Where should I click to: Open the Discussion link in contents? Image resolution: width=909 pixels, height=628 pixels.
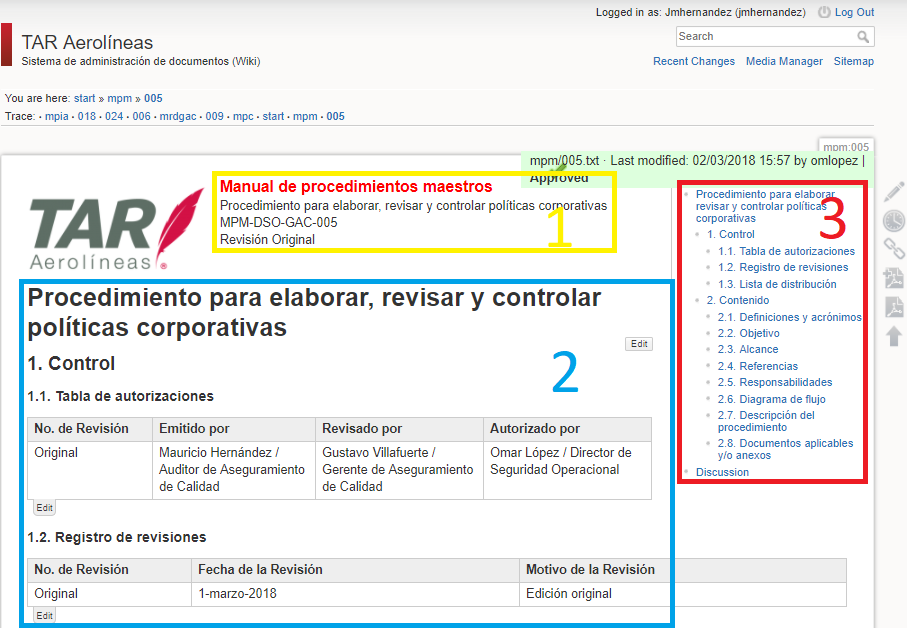[x=722, y=472]
